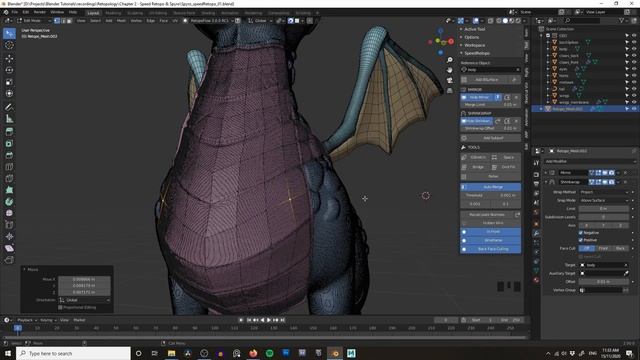Select the Move tool in left toolbar
Screen dimensions: 640x360
[9, 58]
